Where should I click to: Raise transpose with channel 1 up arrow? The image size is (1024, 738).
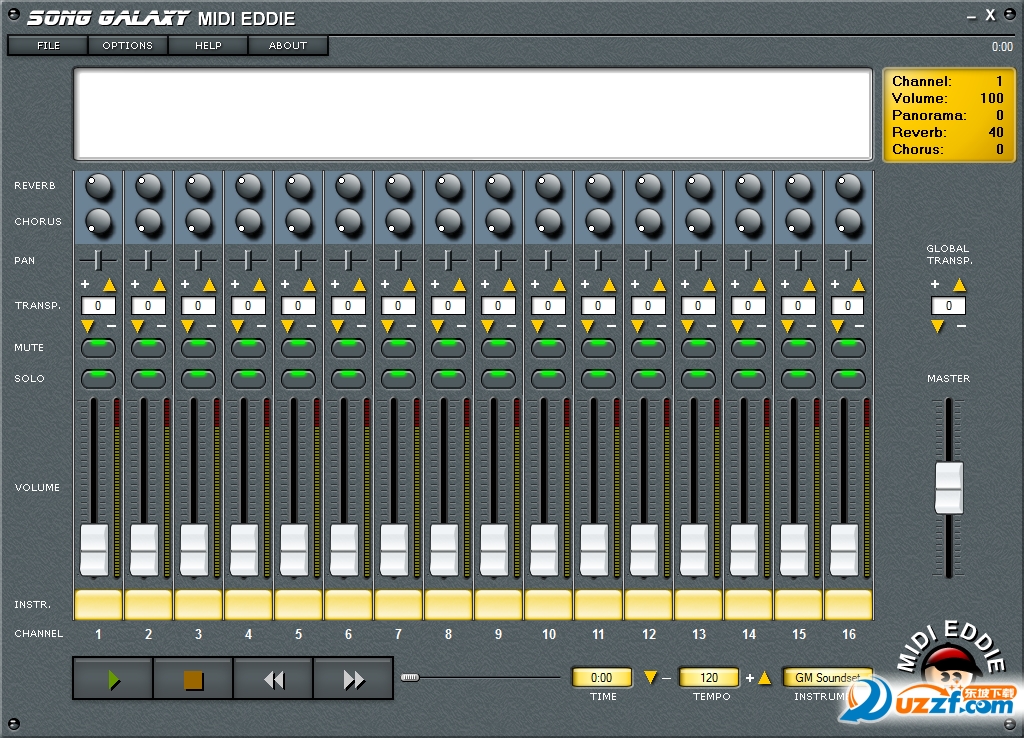(109, 285)
